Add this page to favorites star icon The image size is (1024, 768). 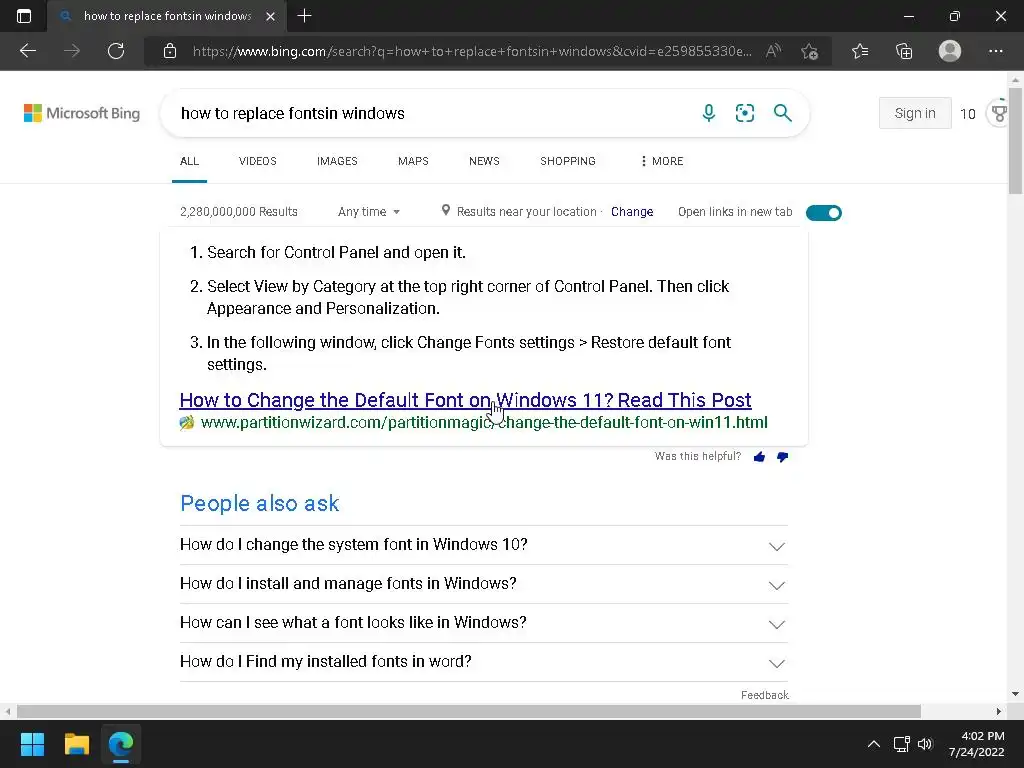pyautogui.click(x=810, y=51)
